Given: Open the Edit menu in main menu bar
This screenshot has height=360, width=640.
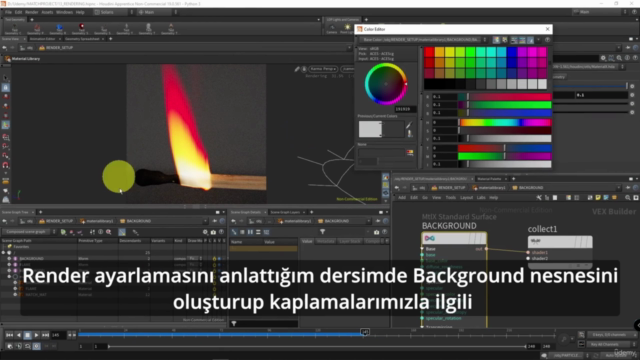Looking at the screenshot, I should [x=18, y=12].
